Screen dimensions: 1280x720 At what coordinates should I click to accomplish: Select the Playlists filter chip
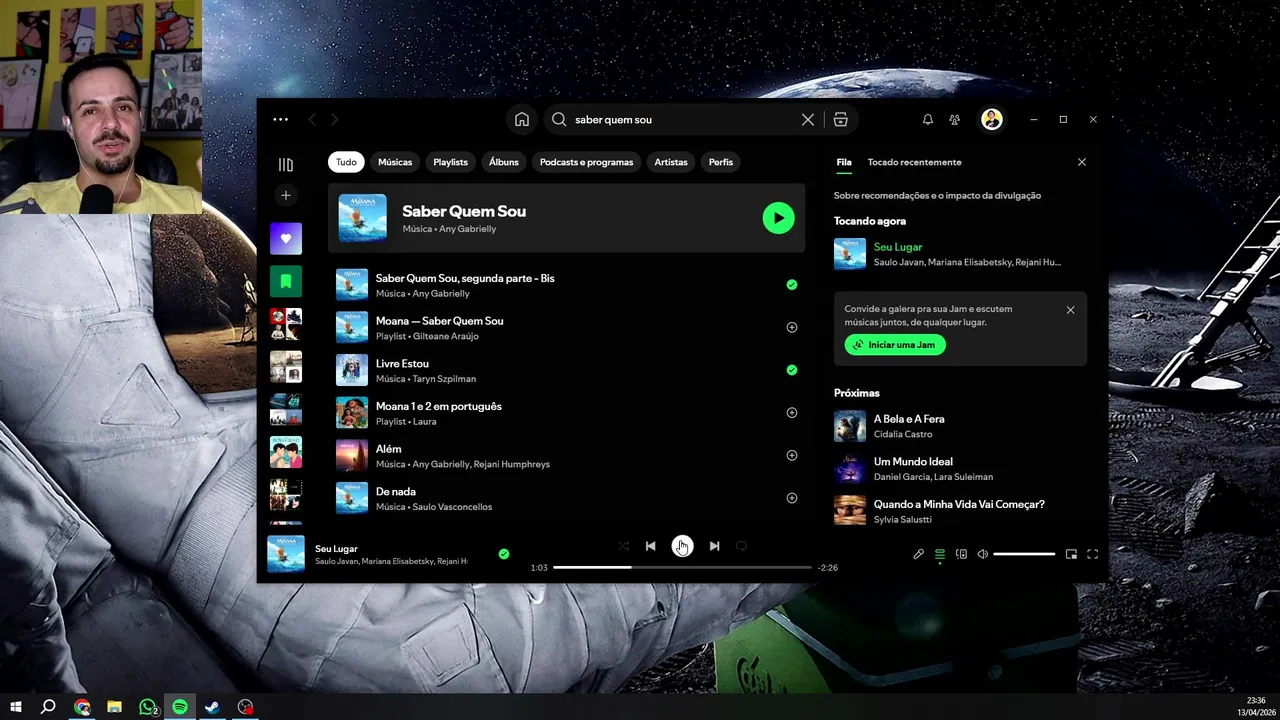[x=451, y=162]
